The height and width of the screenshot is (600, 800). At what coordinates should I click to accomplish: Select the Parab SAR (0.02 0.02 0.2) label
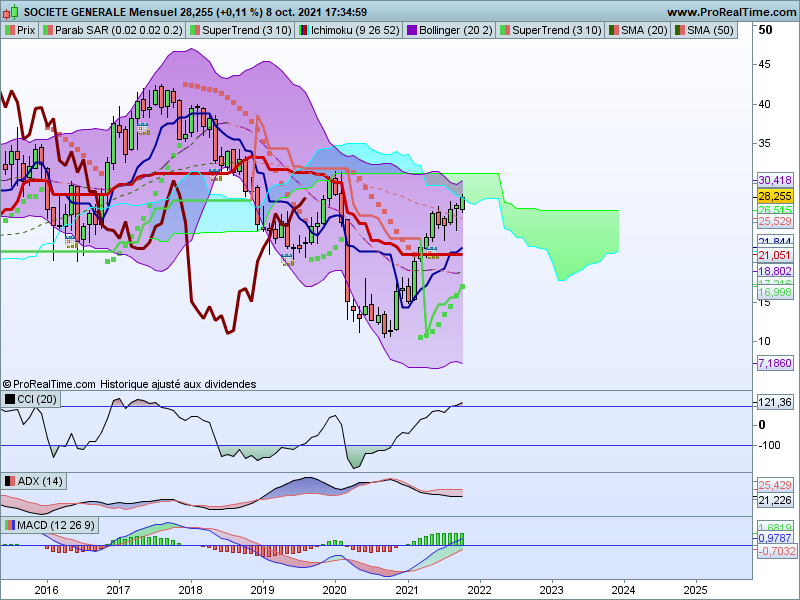[118, 30]
